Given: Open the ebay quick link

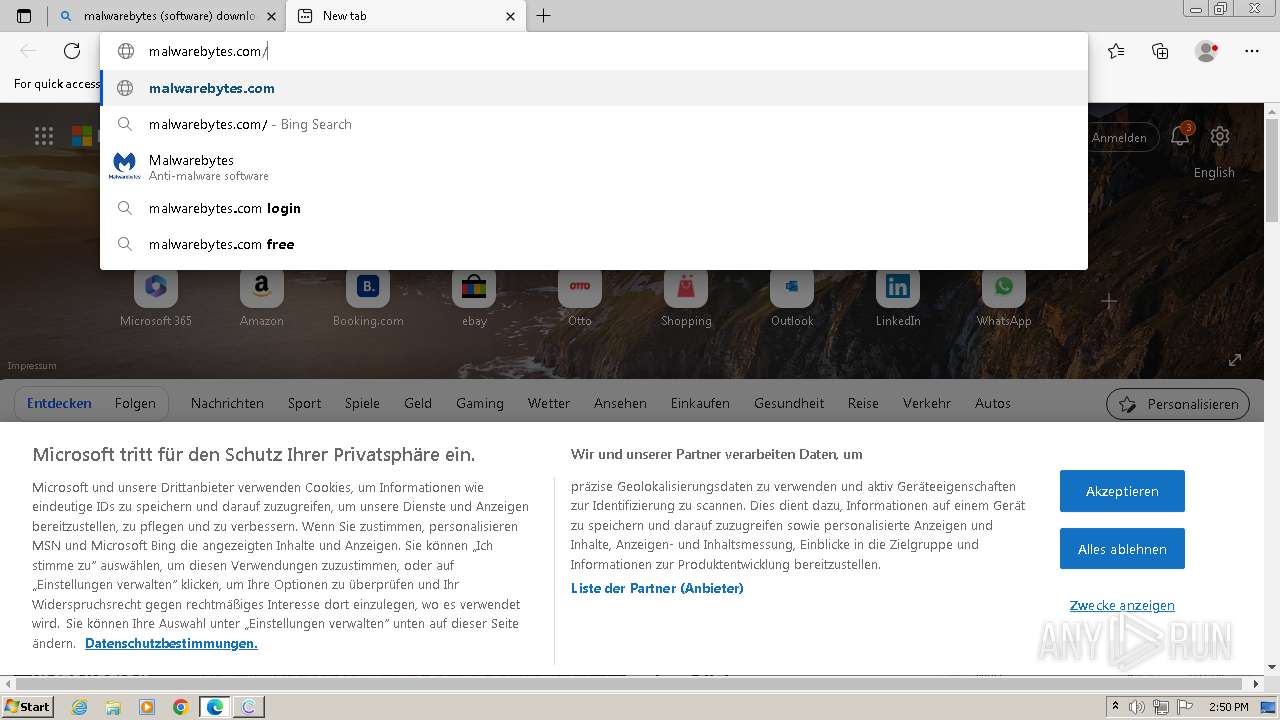Looking at the screenshot, I should coord(474,298).
